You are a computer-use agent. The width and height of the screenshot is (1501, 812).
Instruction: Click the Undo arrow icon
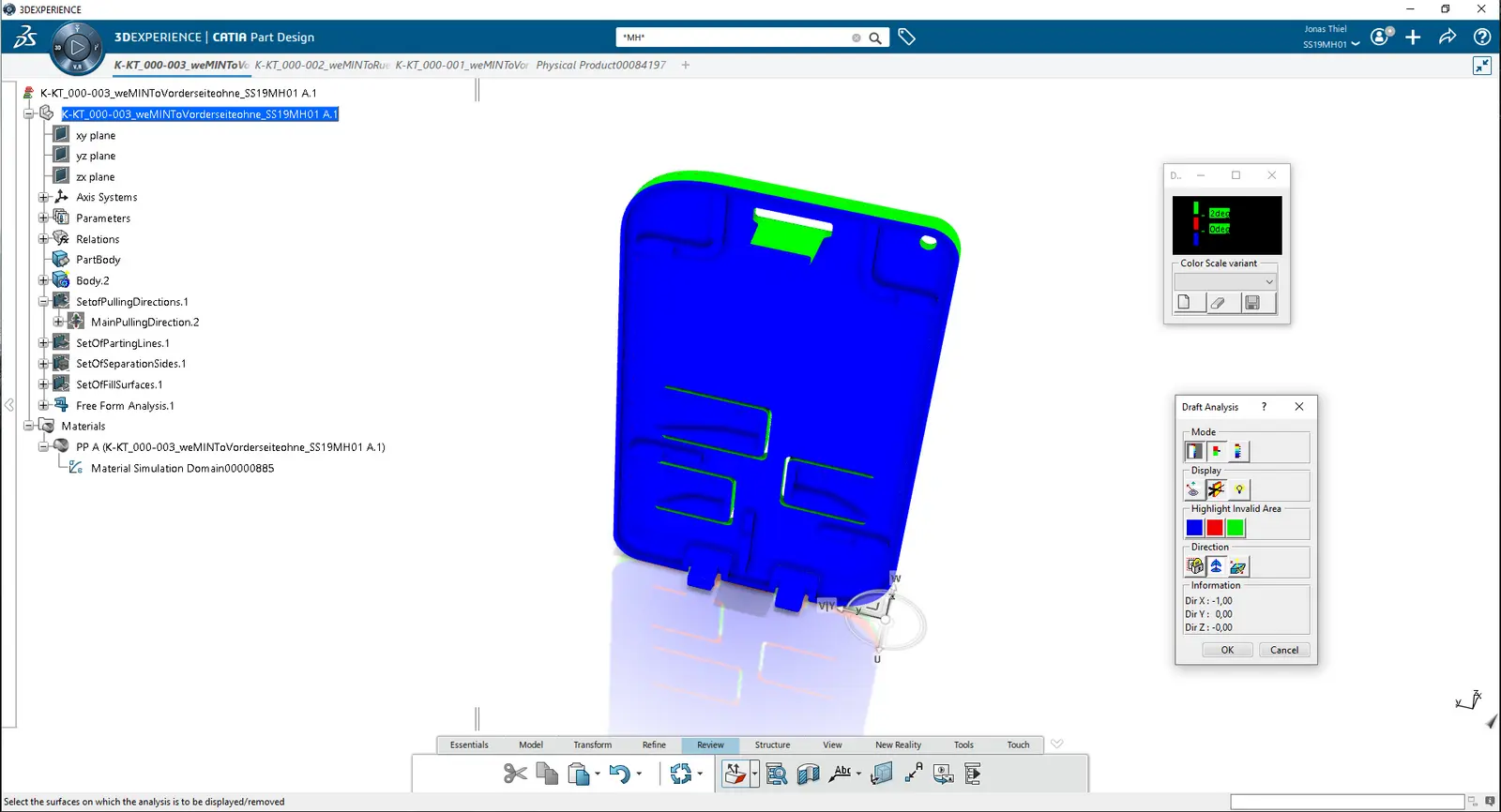(x=619, y=774)
